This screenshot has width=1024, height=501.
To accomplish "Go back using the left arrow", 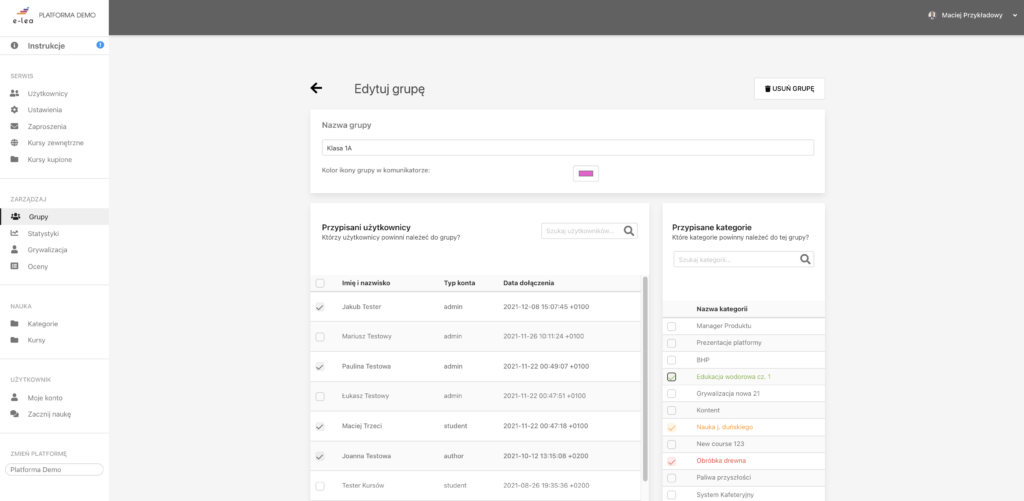I will [316, 88].
